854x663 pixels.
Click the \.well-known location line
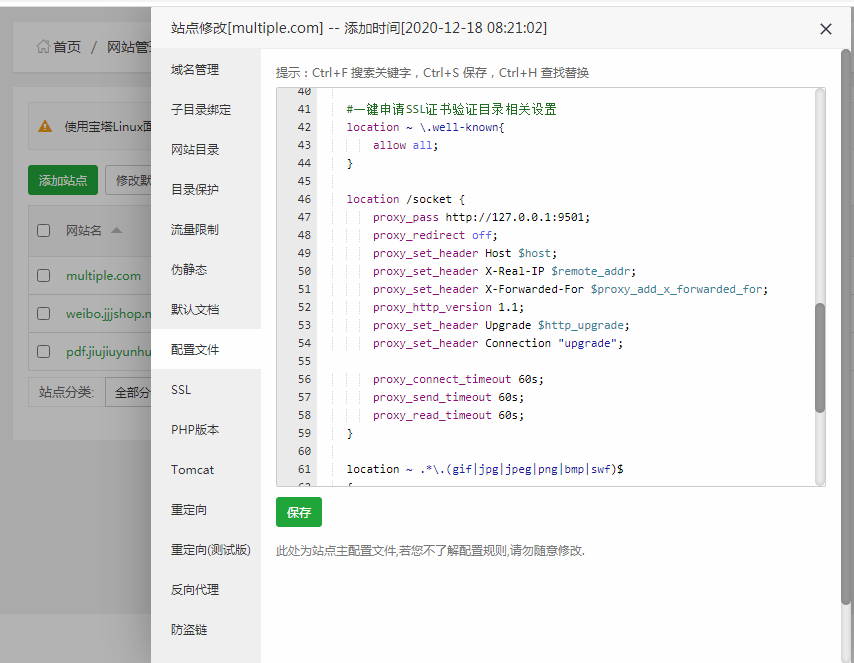425,127
